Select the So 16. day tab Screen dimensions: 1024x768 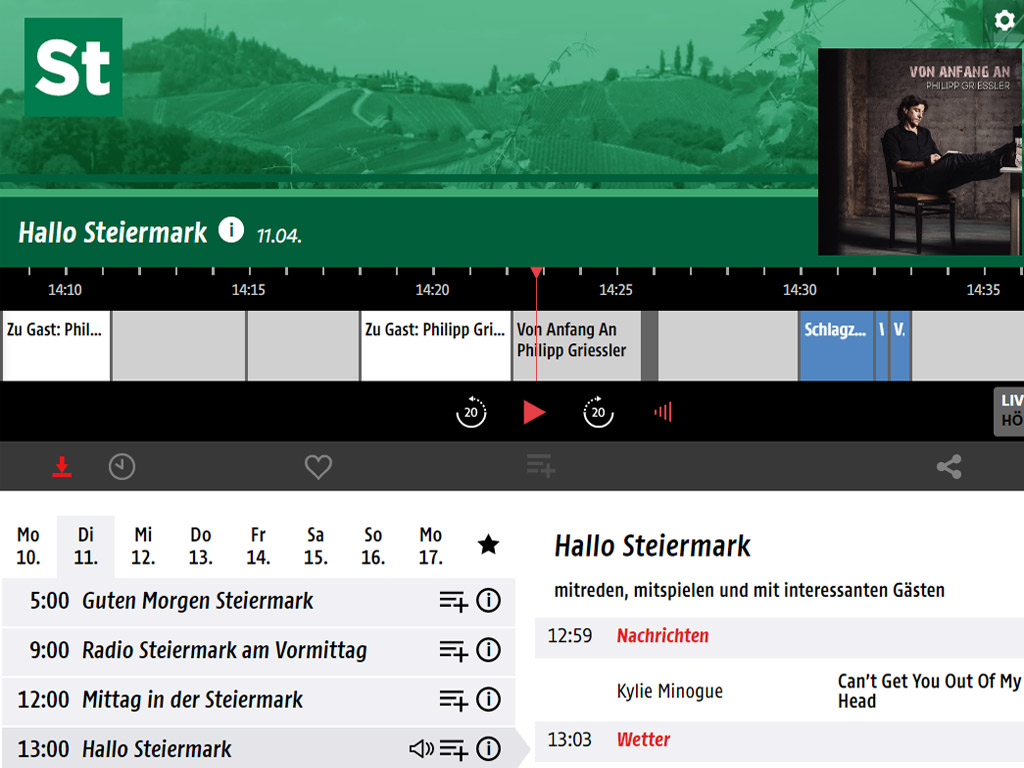click(x=373, y=546)
